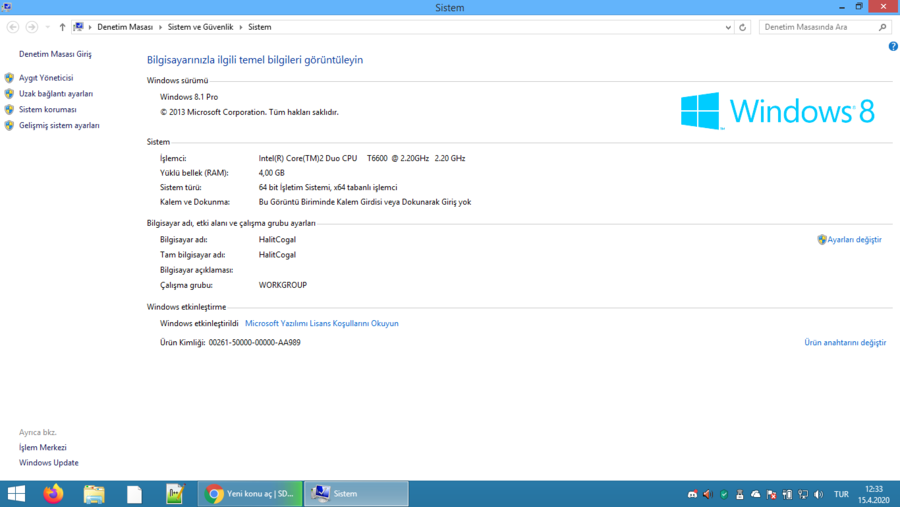The width and height of the screenshot is (900, 507).
Task: Click Ürün anahtarını değiştir link
Action: [845, 342]
